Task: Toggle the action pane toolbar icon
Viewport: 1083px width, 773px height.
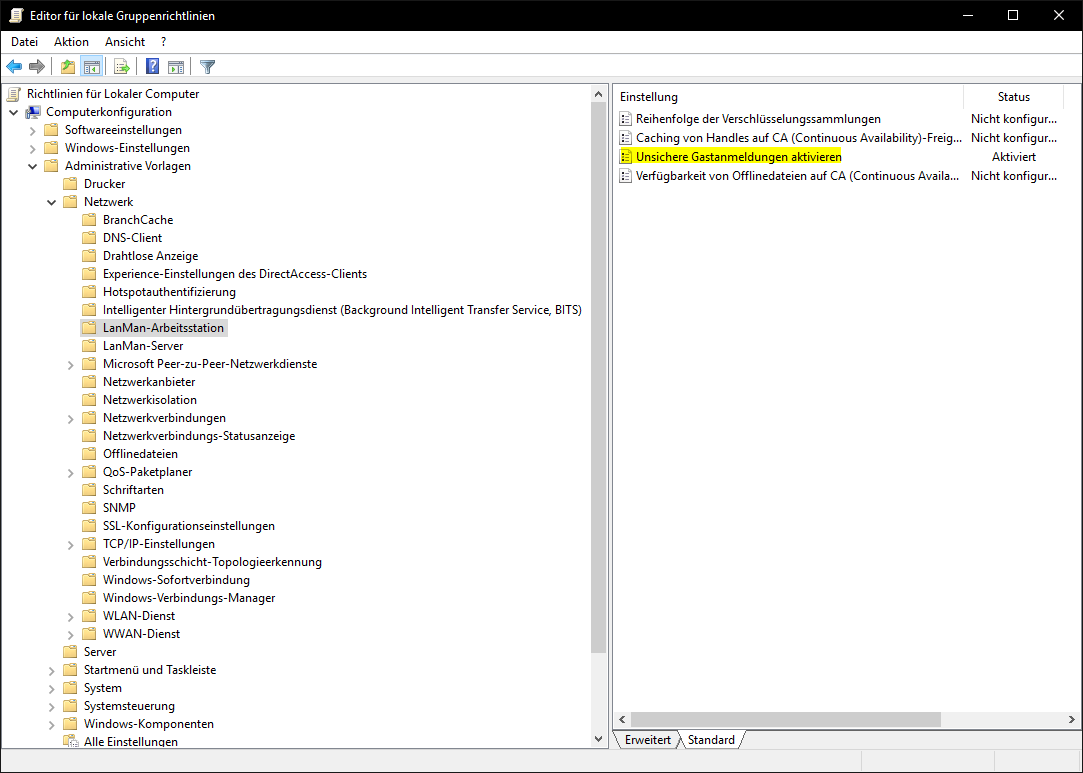Action: (x=176, y=67)
